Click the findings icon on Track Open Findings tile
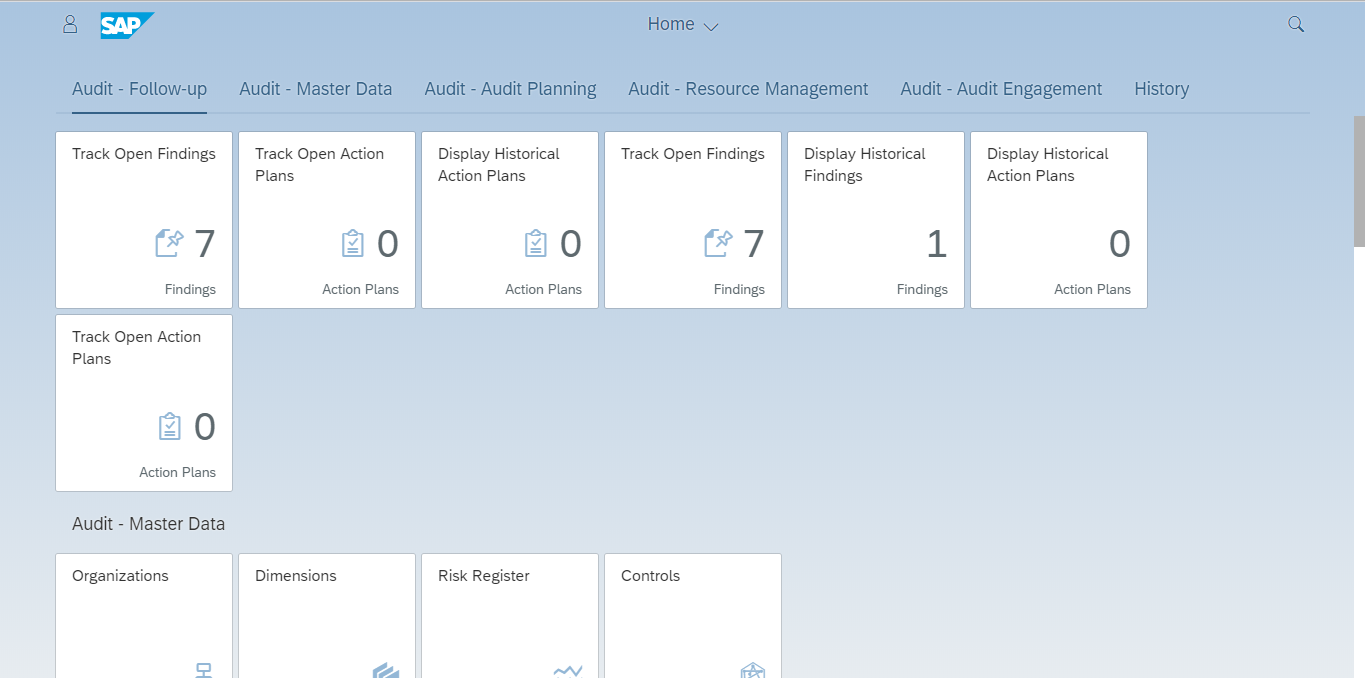The height and width of the screenshot is (678, 1365). pos(168,242)
